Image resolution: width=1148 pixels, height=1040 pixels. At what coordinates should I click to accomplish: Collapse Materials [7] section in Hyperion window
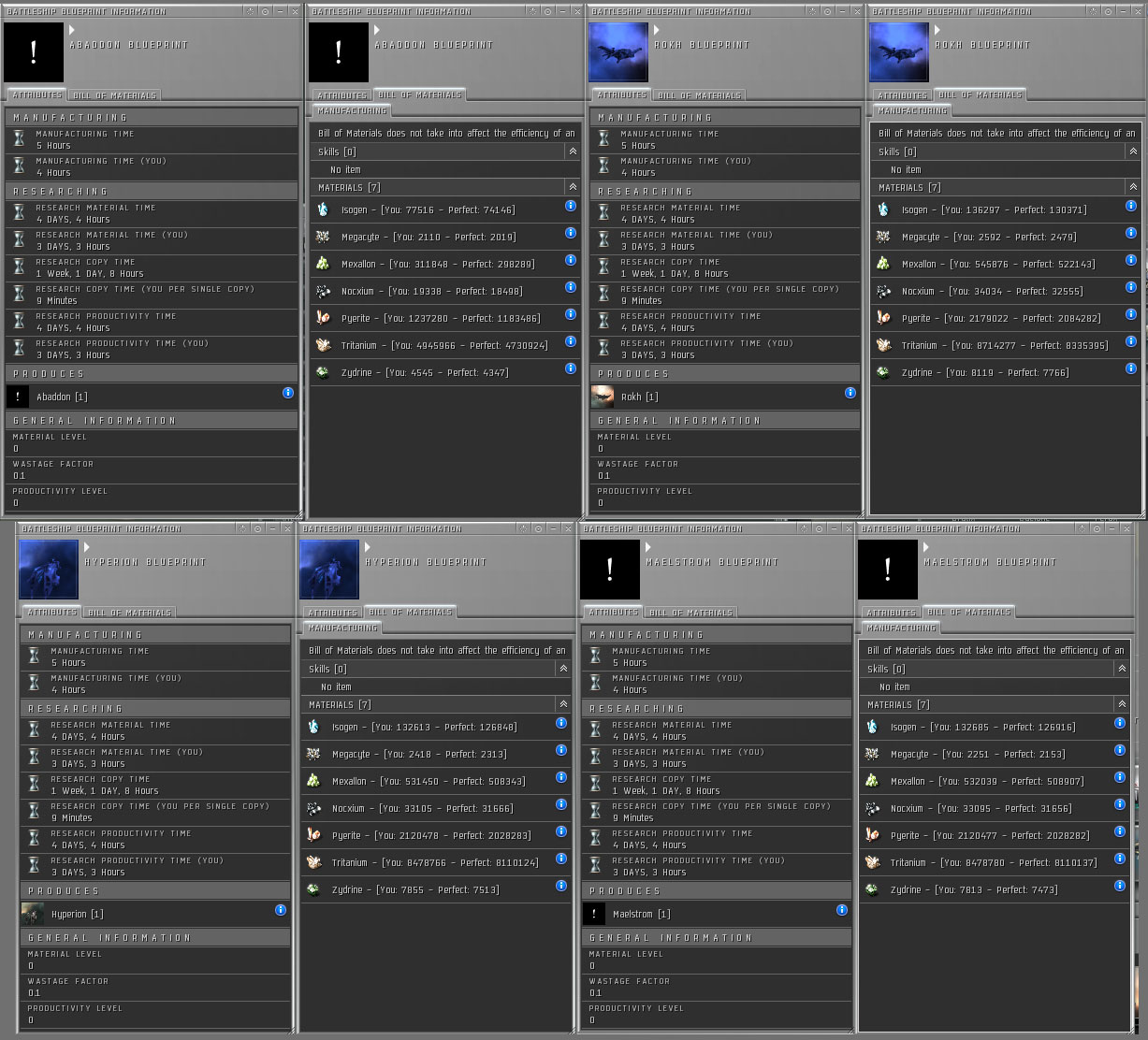(x=563, y=704)
